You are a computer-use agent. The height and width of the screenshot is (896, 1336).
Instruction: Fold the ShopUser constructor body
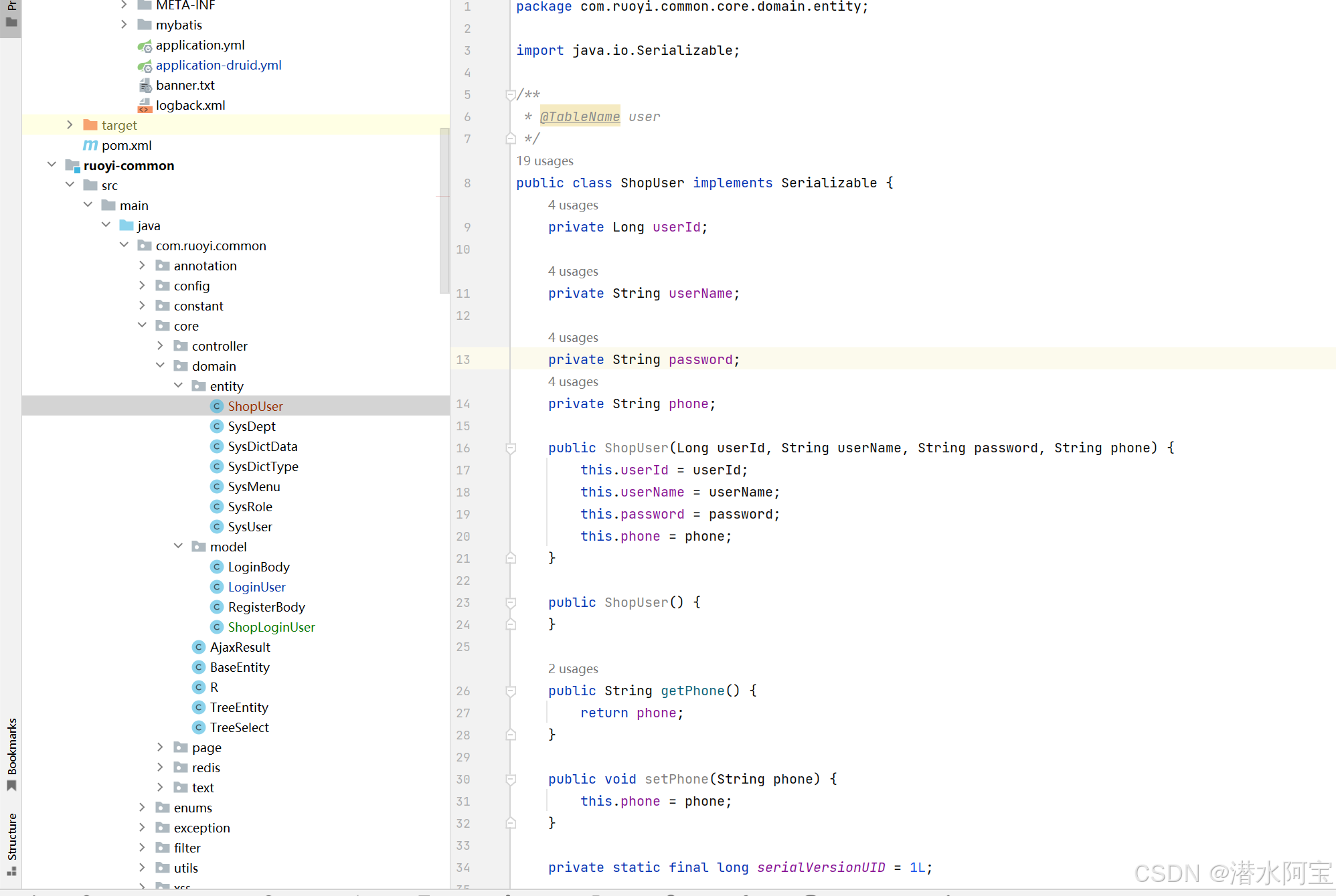click(x=510, y=448)
